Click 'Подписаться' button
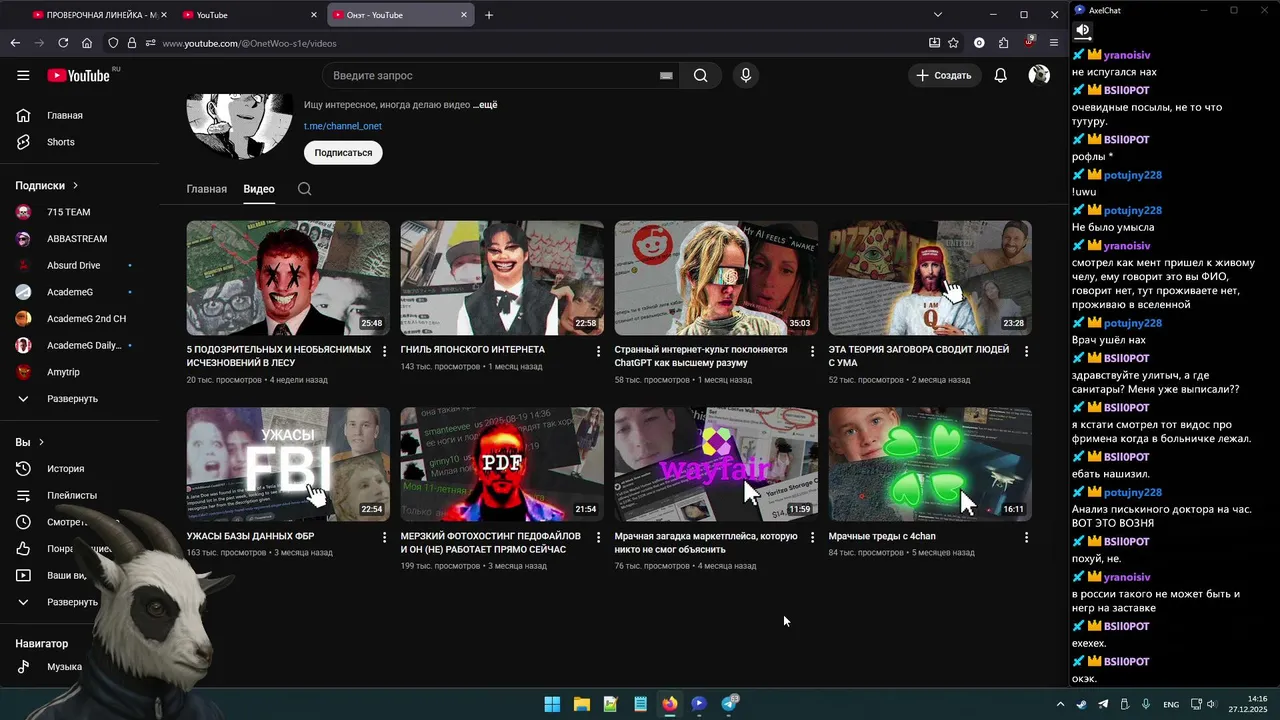The image size is (1280, 720). pyautogui.click(x=343, y=153)
